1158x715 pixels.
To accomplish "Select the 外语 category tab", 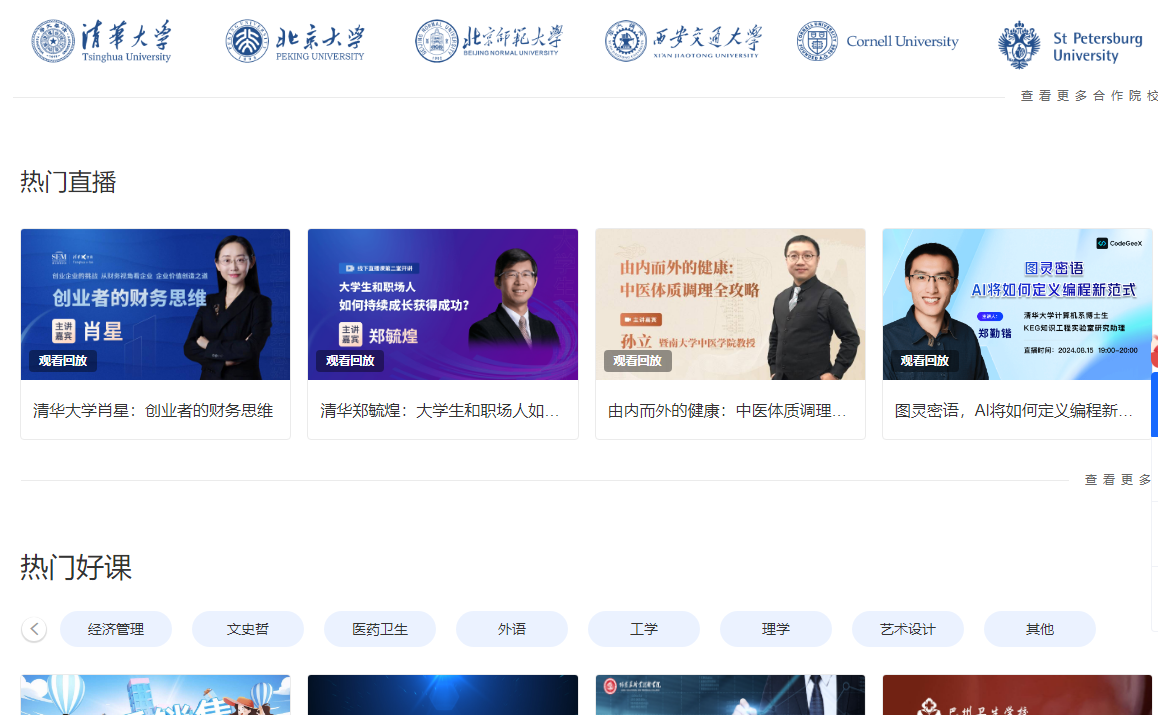I will pos(512,629).
